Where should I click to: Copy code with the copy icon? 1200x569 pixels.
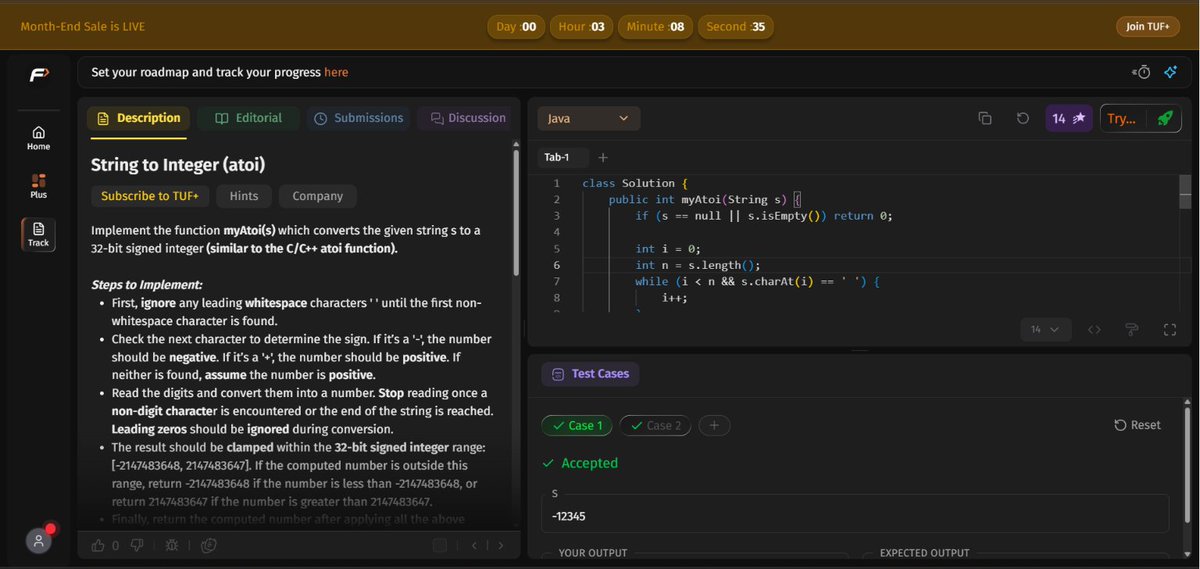click(985, 118)
